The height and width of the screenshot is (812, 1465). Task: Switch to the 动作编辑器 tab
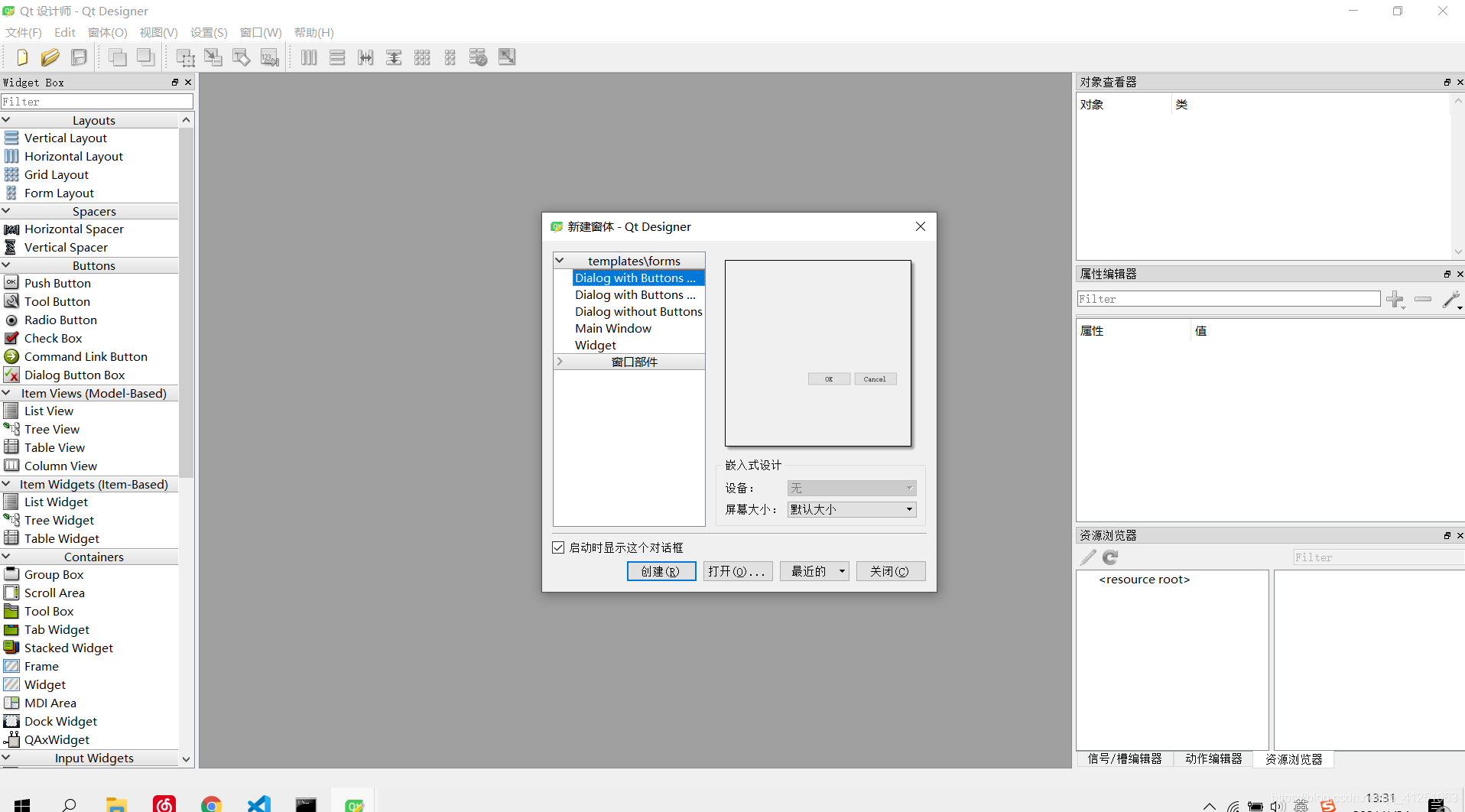click(1213, 758)
